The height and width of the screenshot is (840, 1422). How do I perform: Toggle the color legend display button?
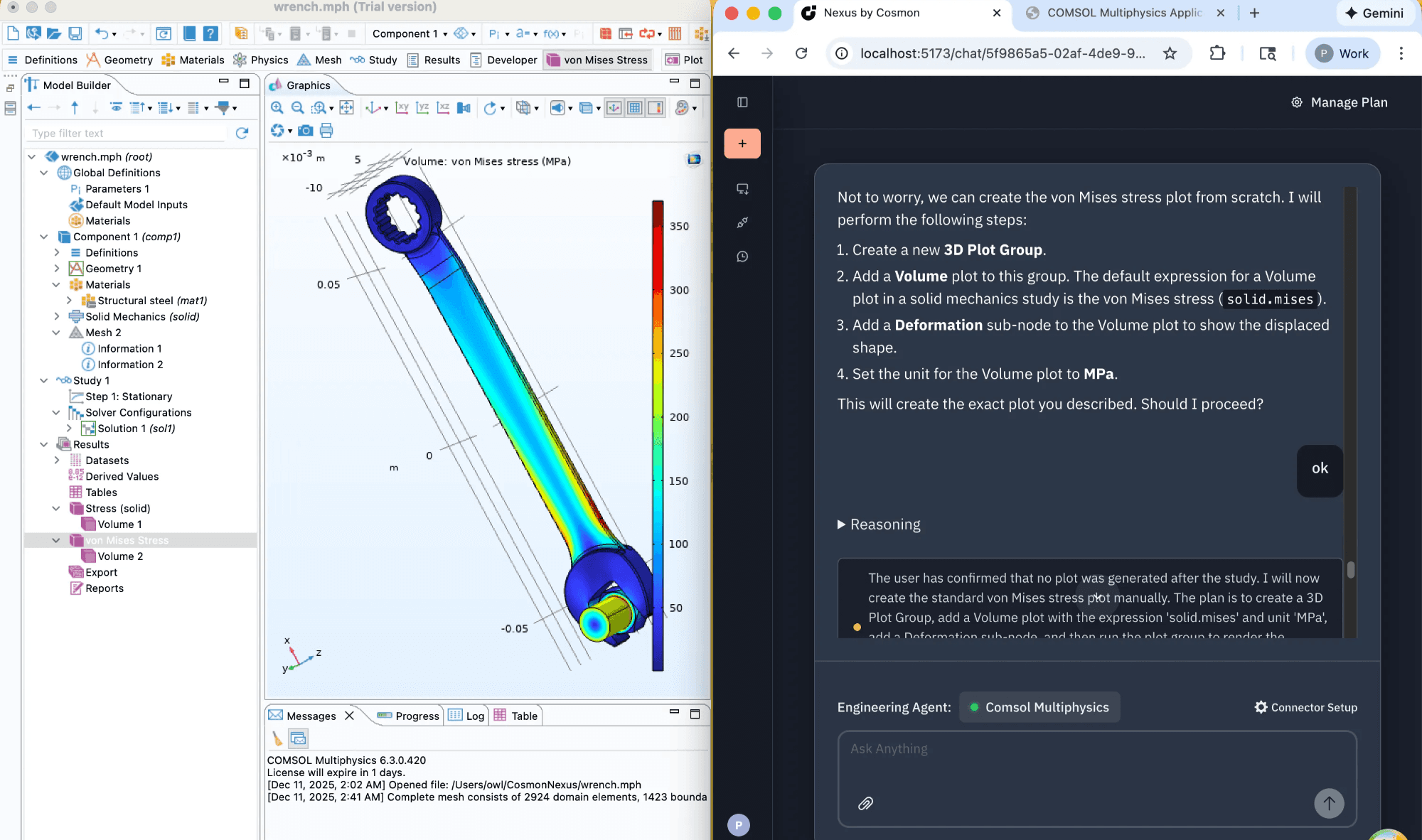pyautogui.click(x=656, y=108)
